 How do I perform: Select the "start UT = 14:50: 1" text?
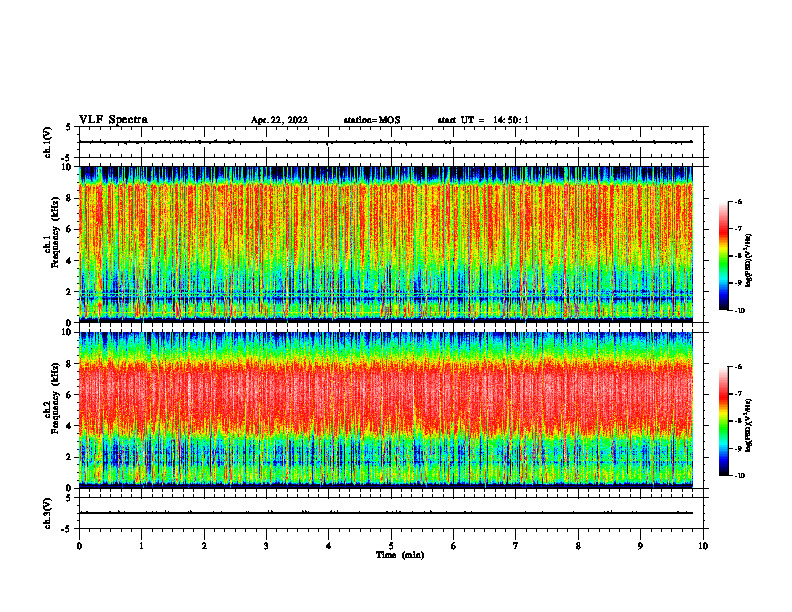point(483,120)
